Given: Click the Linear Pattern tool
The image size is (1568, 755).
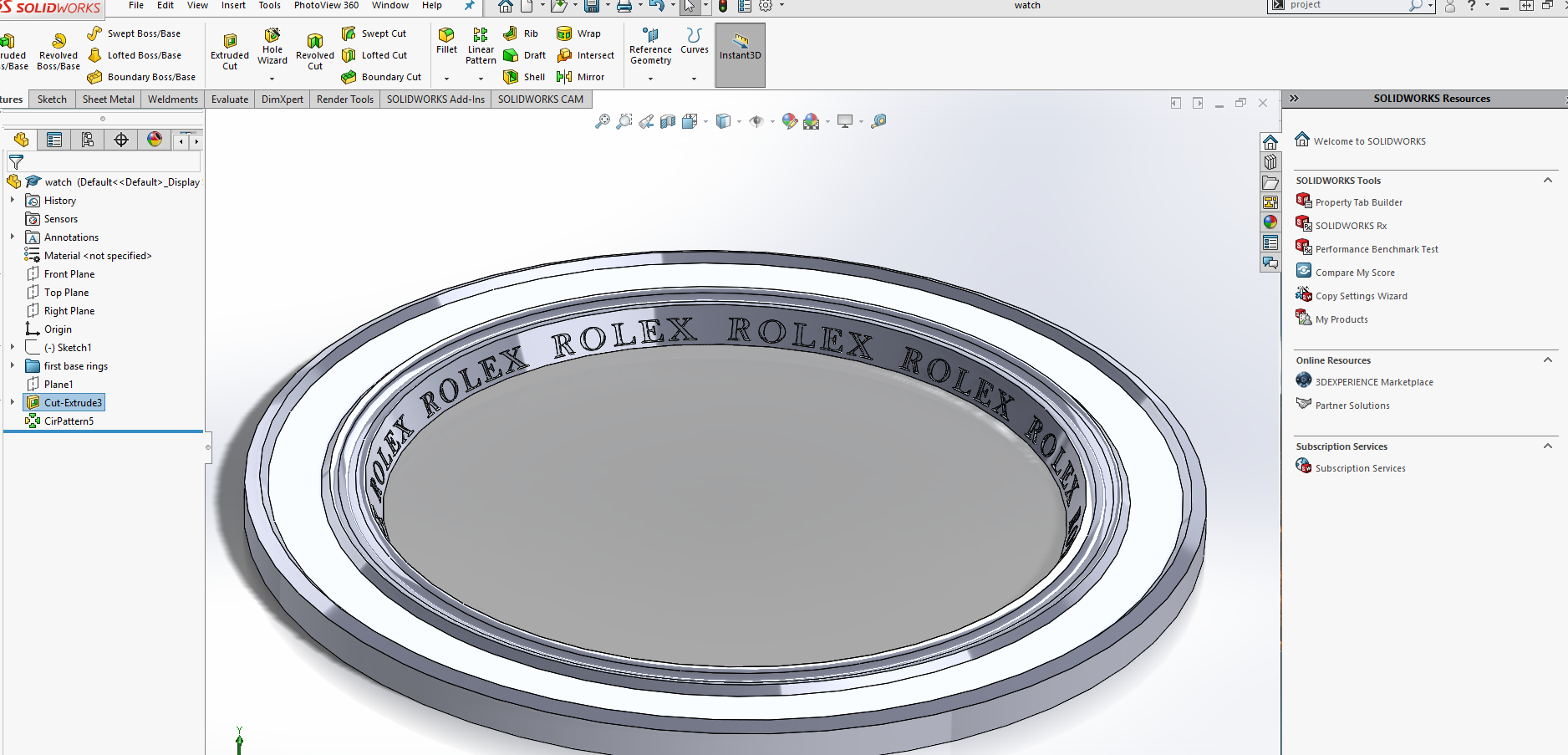Looking at the screenshot, I should click(481, 46).
